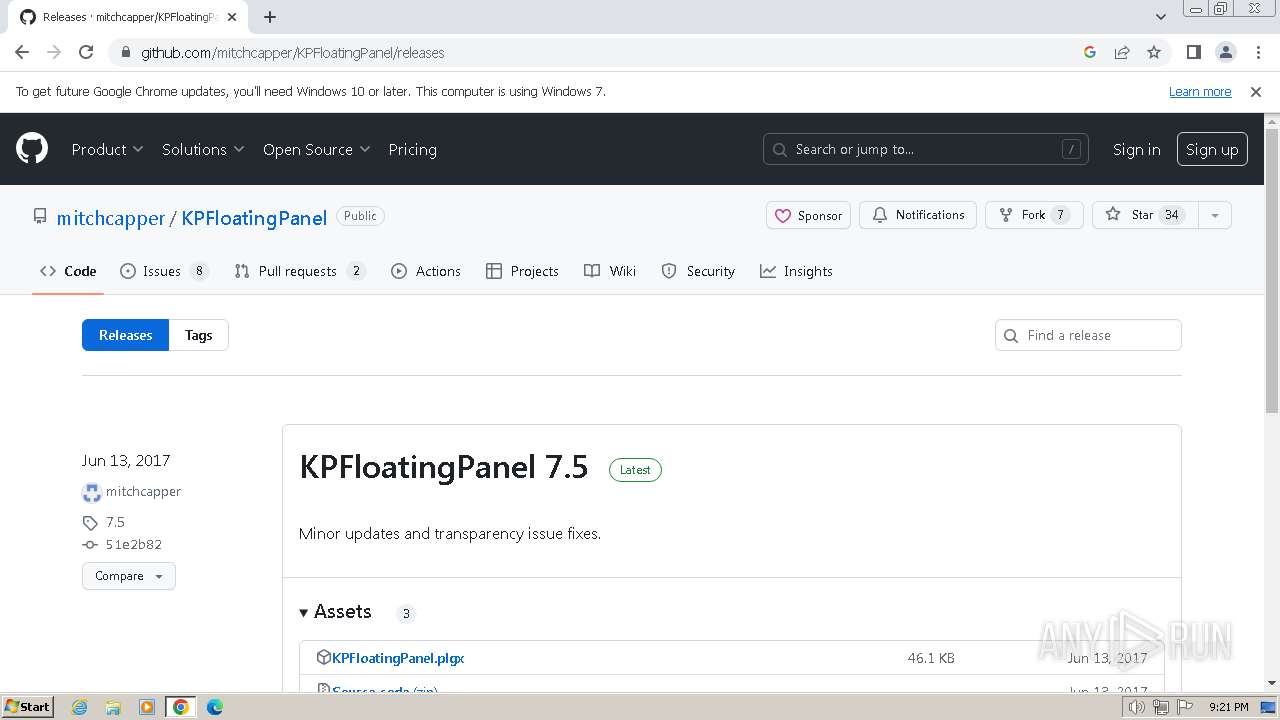This screenshot has width=1280, height=720.
Task: Share this page icon in address bar
Action: (x=1122, y=52)
